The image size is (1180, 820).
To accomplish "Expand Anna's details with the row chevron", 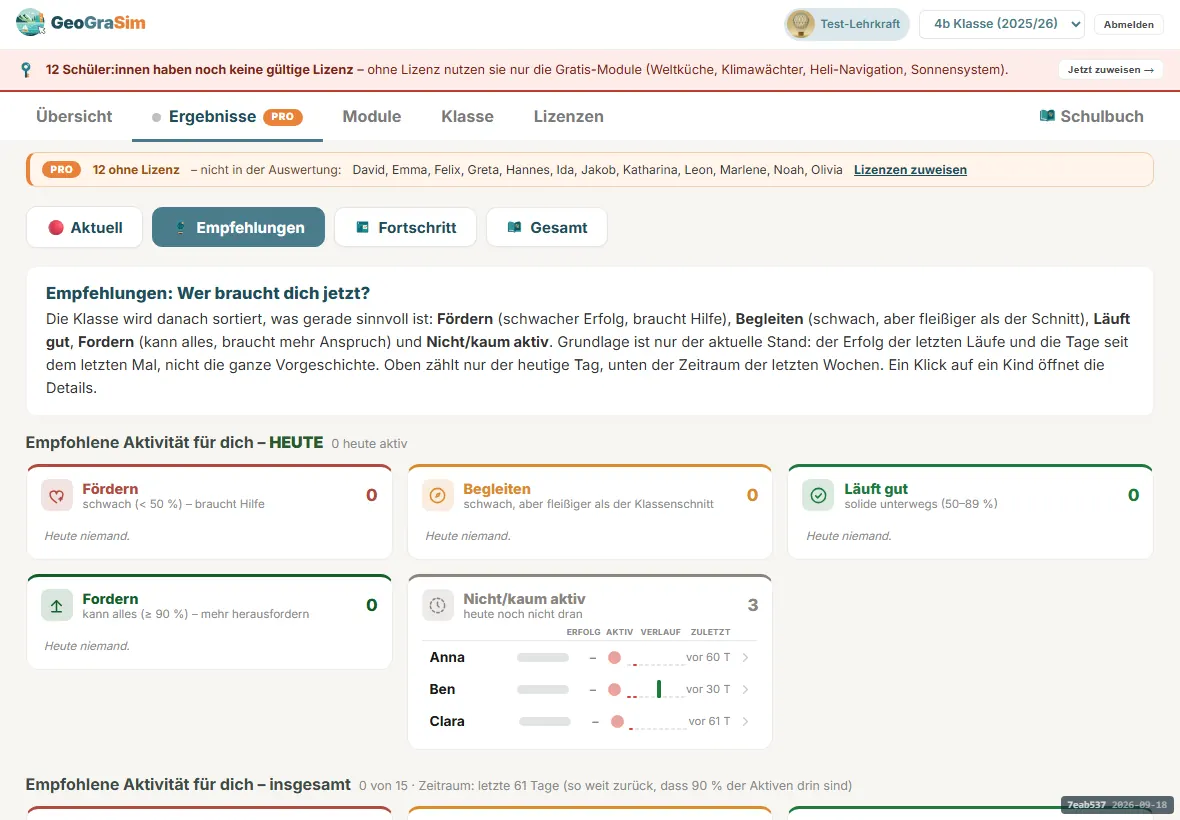I will point(745,658).
